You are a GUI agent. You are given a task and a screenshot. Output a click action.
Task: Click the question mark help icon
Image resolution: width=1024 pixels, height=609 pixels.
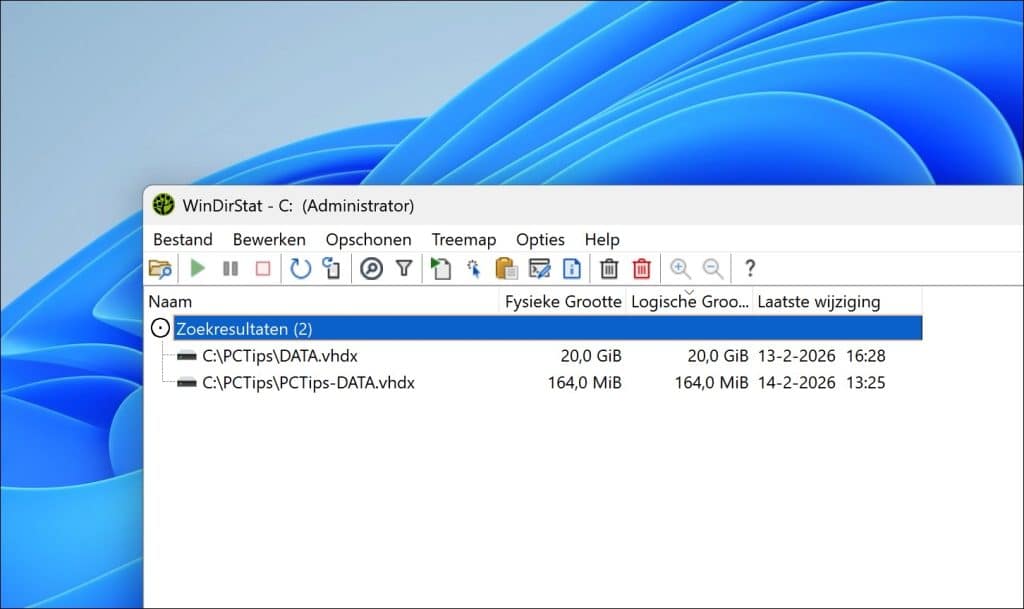(750, 268)
